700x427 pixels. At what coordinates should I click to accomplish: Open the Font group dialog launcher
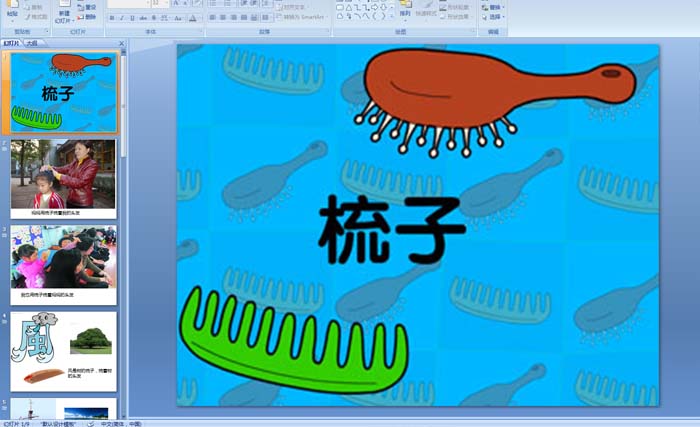[x=201, y=31]
